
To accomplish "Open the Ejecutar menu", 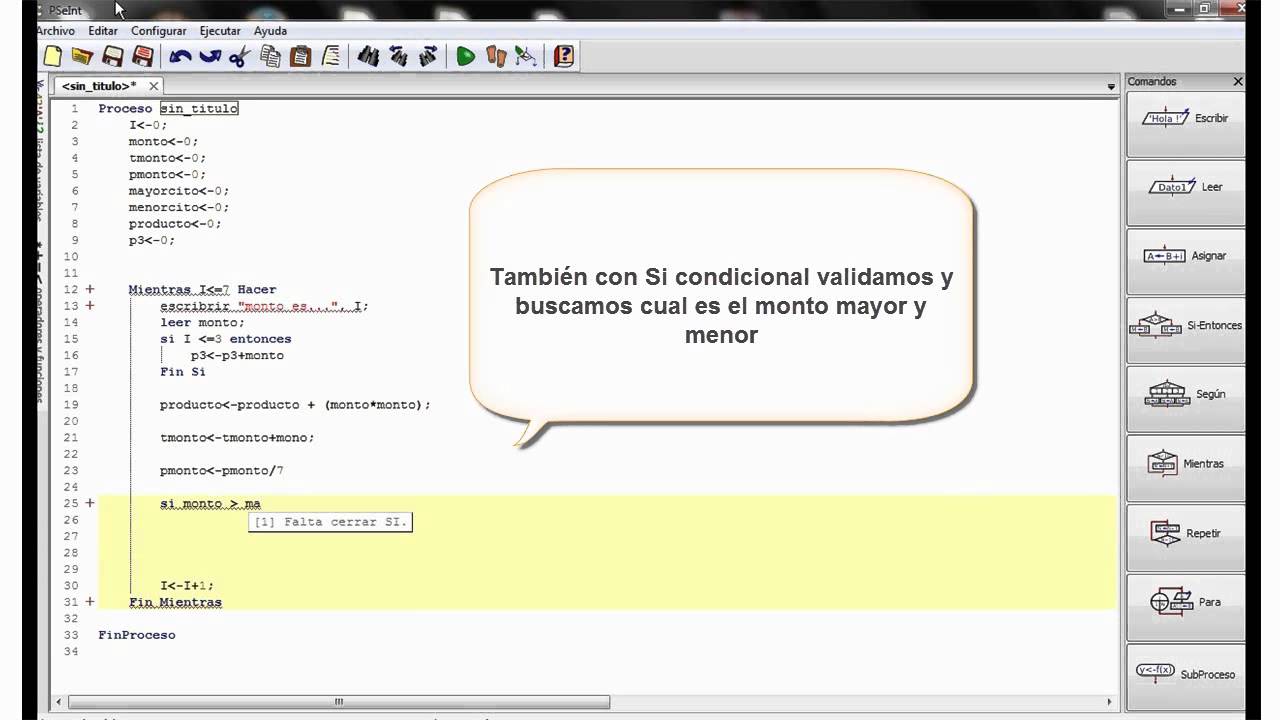I will click(221, 31).
